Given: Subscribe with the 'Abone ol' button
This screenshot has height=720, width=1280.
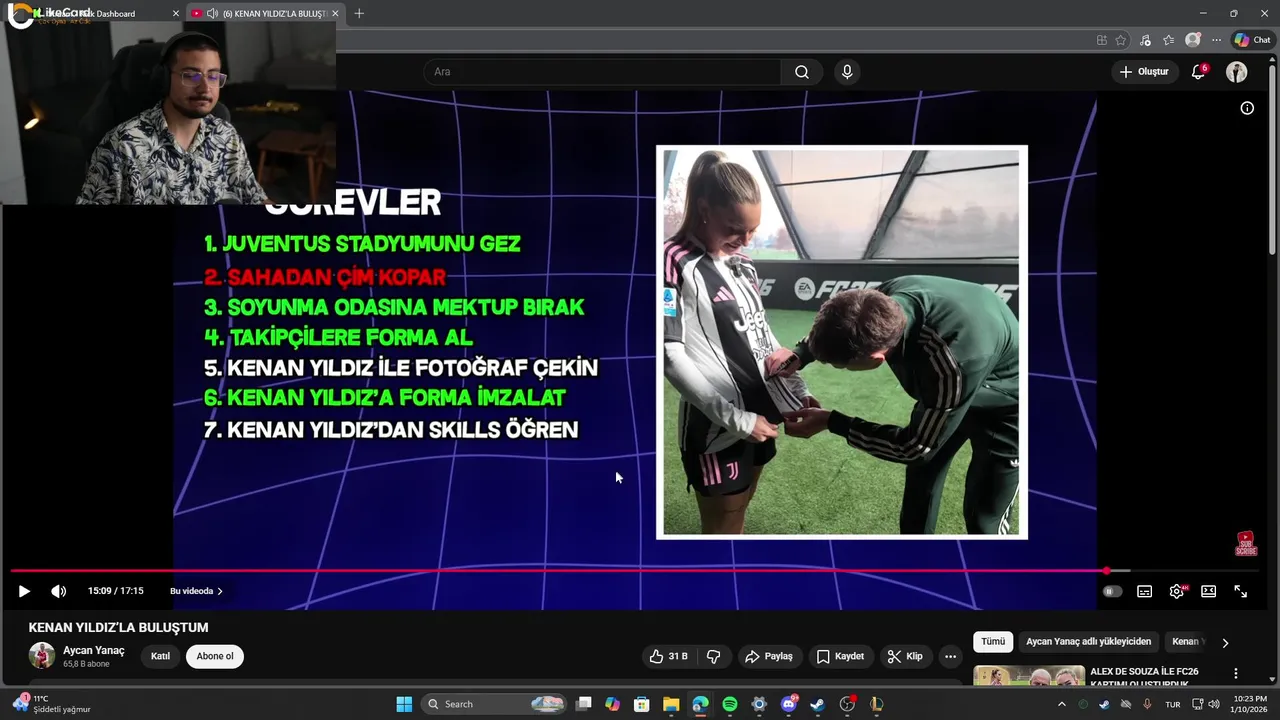Looking at the screenshot, I should tap(215, 656).
